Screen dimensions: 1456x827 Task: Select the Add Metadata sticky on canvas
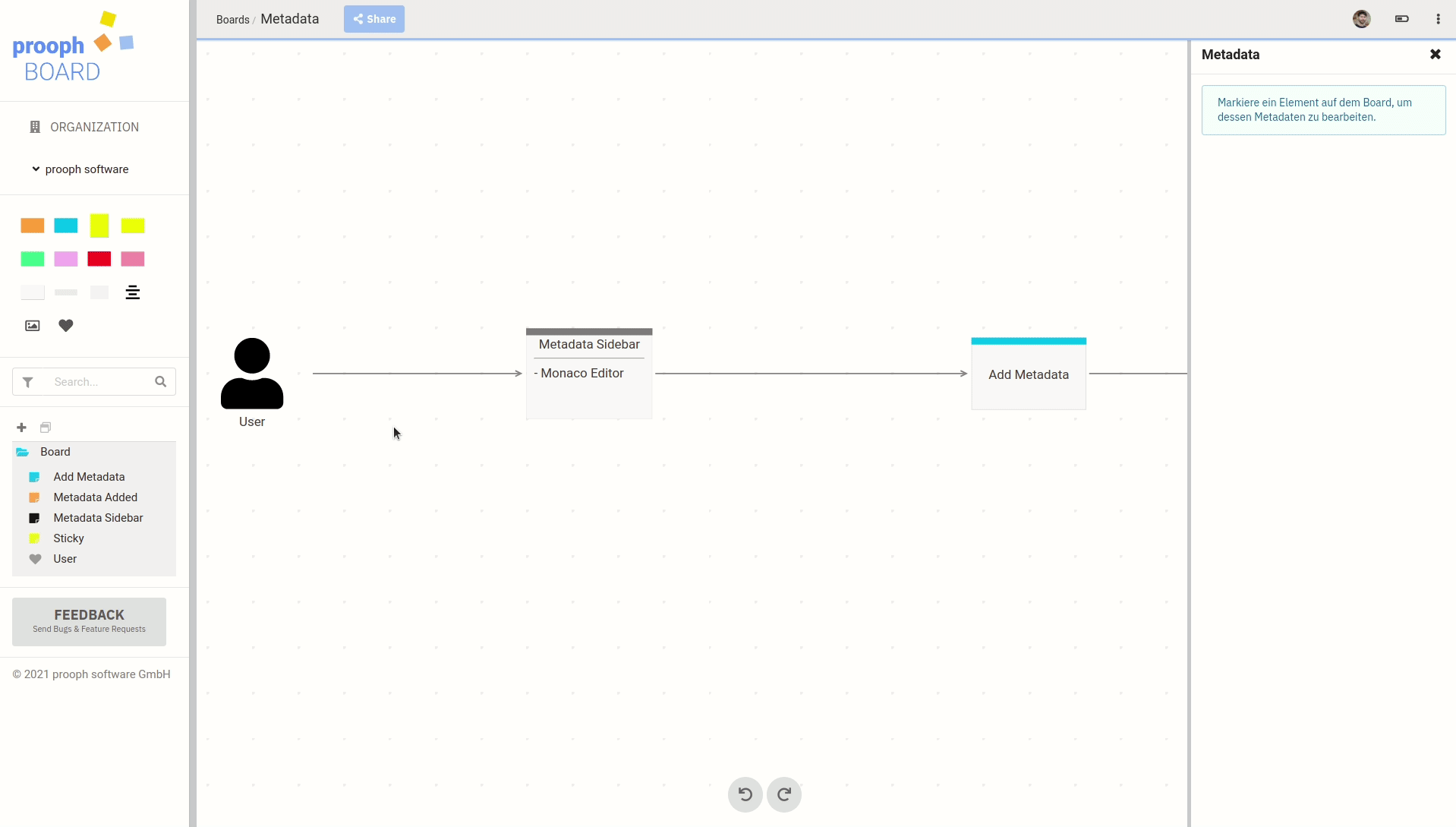pos(1029,374)
